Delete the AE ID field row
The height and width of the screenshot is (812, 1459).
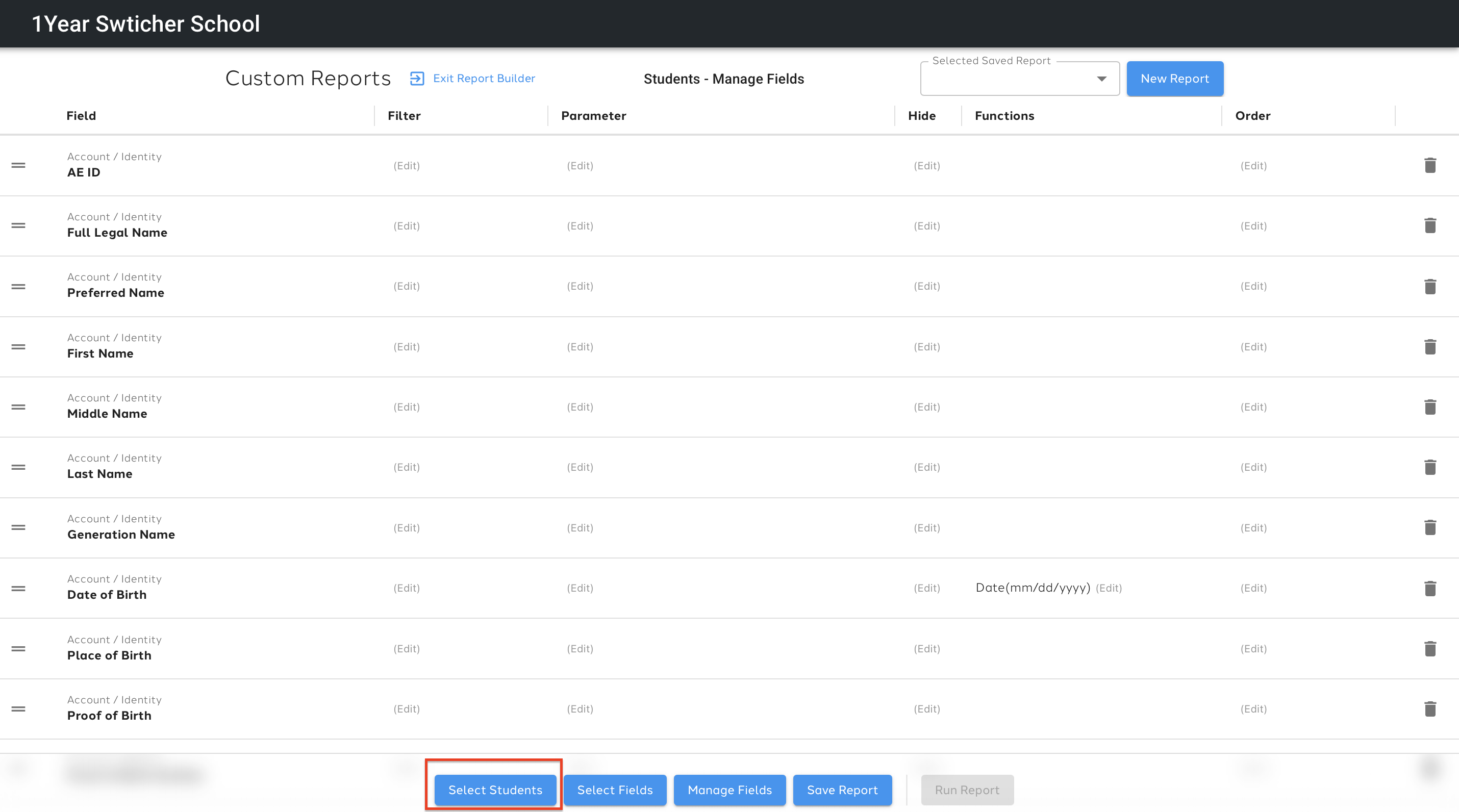1429,165
